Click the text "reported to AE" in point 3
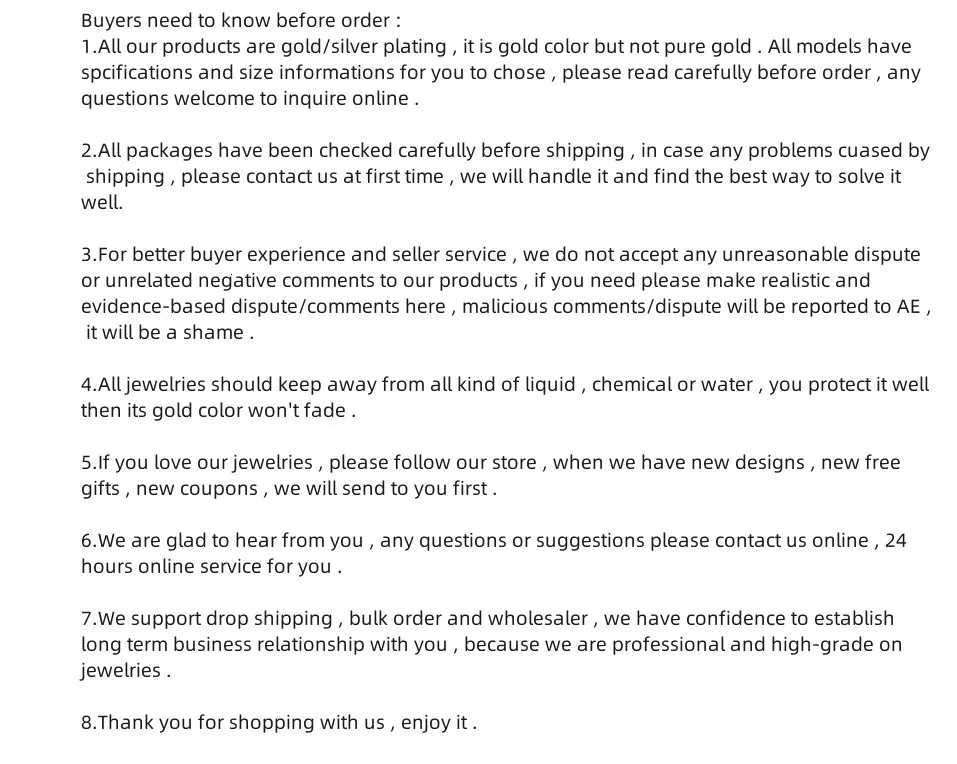The width and height of the screenshot is (957, 764). tap(856, 306)
